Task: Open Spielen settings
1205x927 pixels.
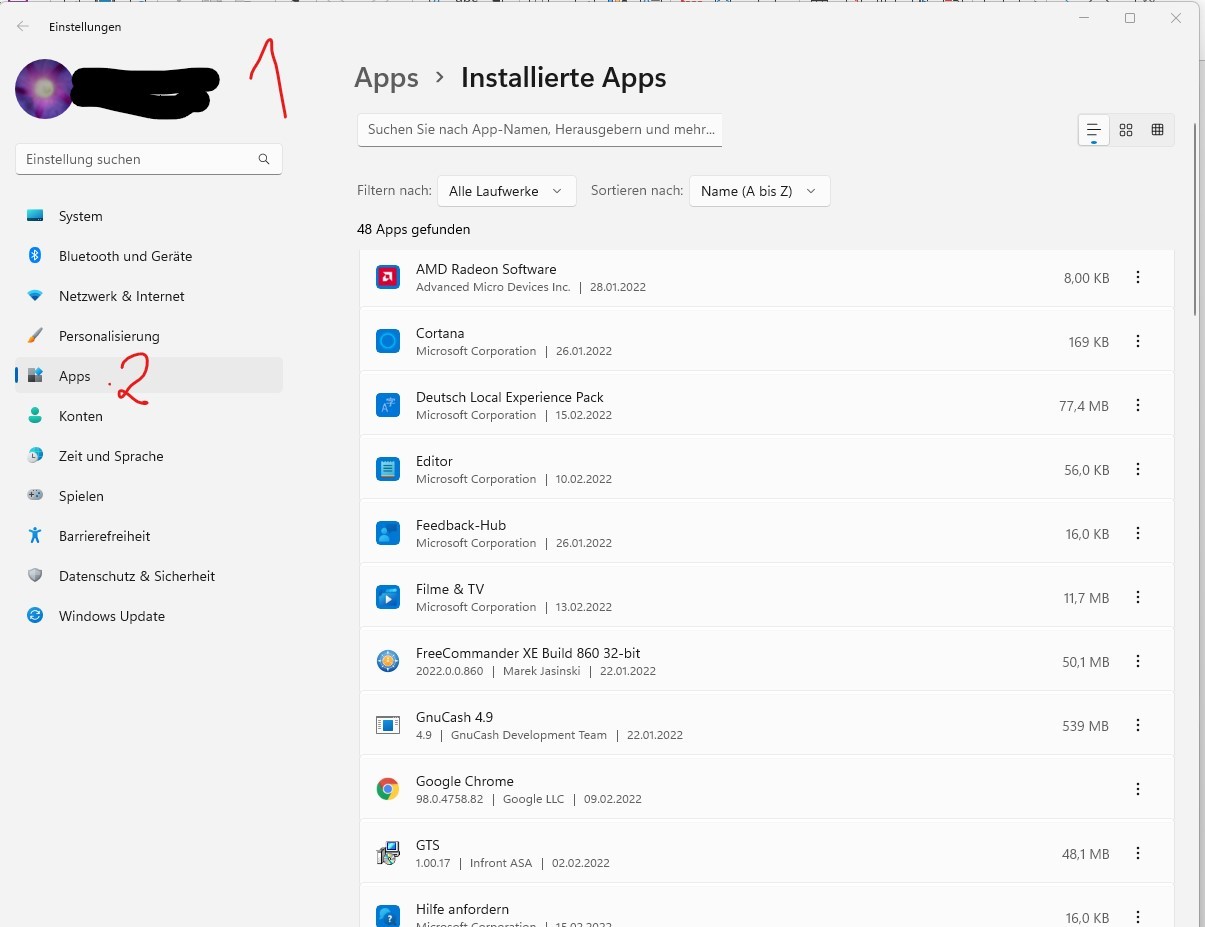Action: [149, 496]
